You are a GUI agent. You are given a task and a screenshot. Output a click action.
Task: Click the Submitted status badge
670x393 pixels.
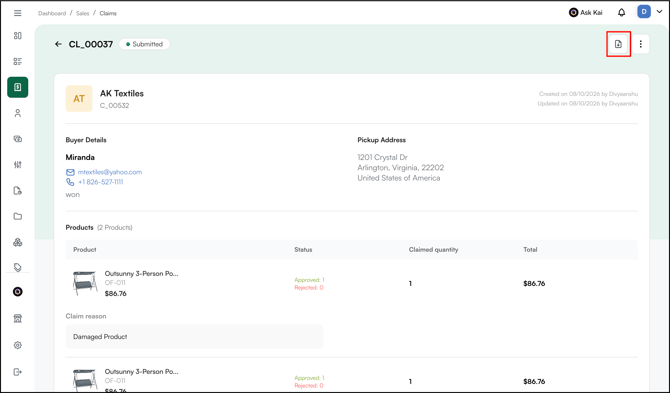pos(144,44)
